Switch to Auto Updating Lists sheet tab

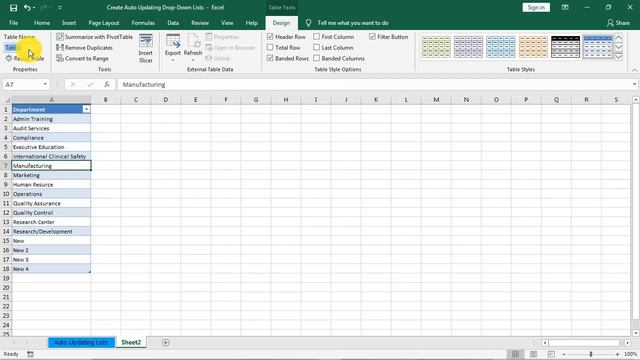81,342
